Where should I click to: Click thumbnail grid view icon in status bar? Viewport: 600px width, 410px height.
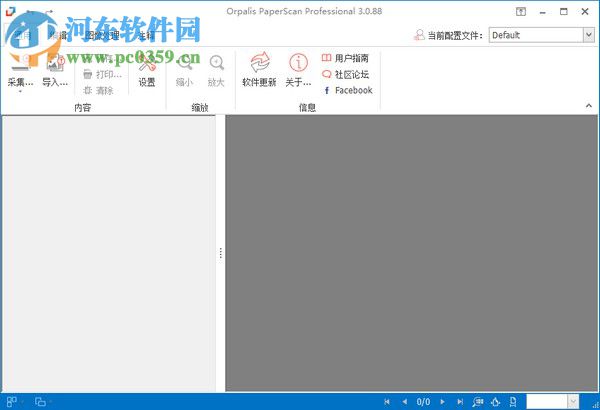12,402
